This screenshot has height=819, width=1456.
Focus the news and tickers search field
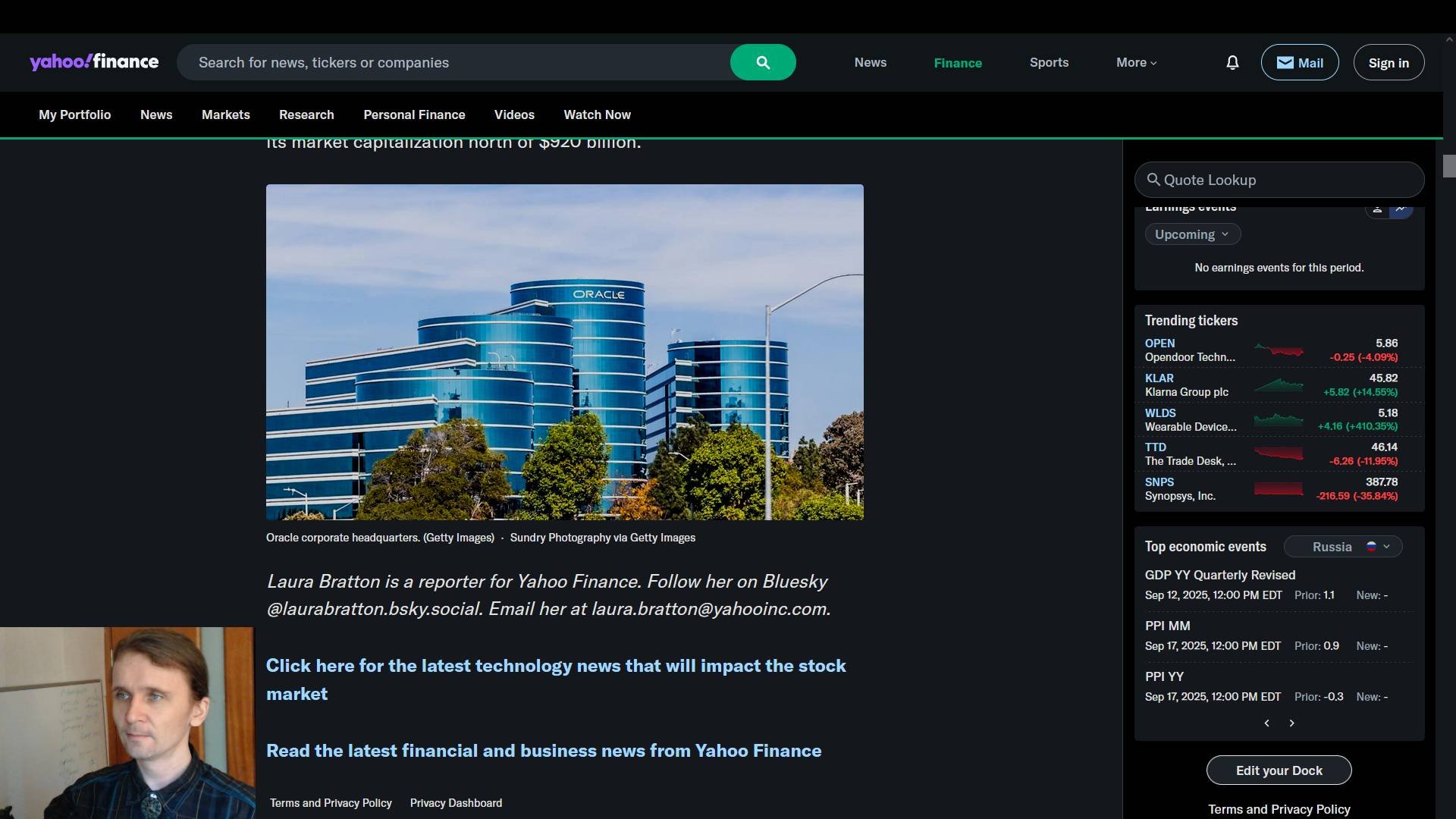coord(455,63)
